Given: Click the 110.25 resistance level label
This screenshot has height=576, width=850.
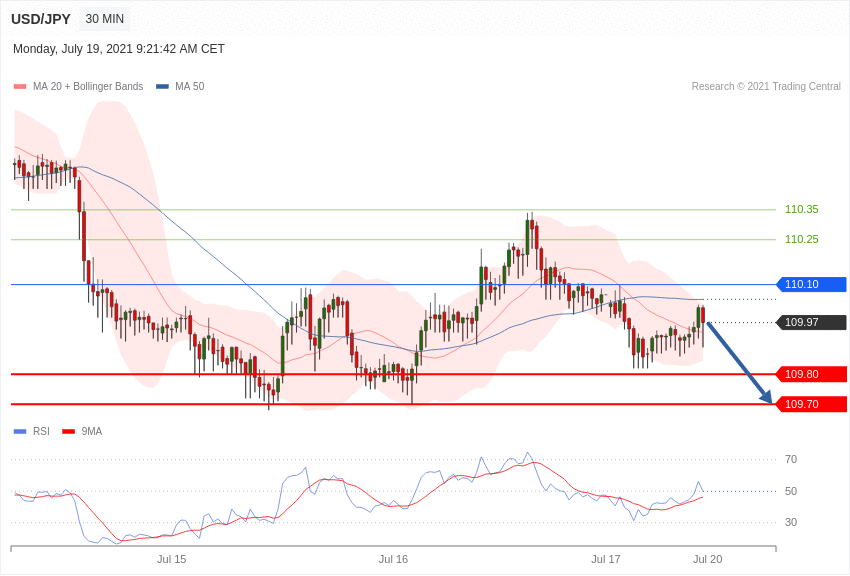Looking at the screenshot, I should (x=802, y=239).
